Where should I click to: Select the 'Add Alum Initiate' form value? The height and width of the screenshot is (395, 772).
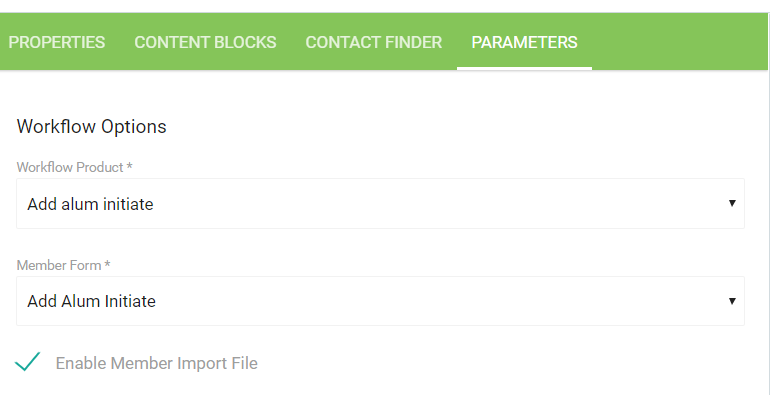92,301
